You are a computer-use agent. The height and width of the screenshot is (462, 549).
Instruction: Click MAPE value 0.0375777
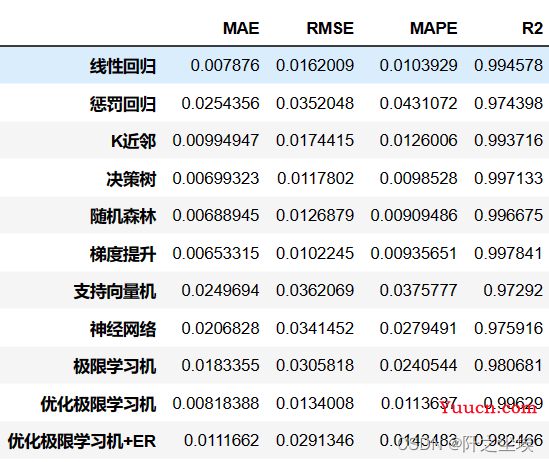pyautogui.click(x=418, y=290)
